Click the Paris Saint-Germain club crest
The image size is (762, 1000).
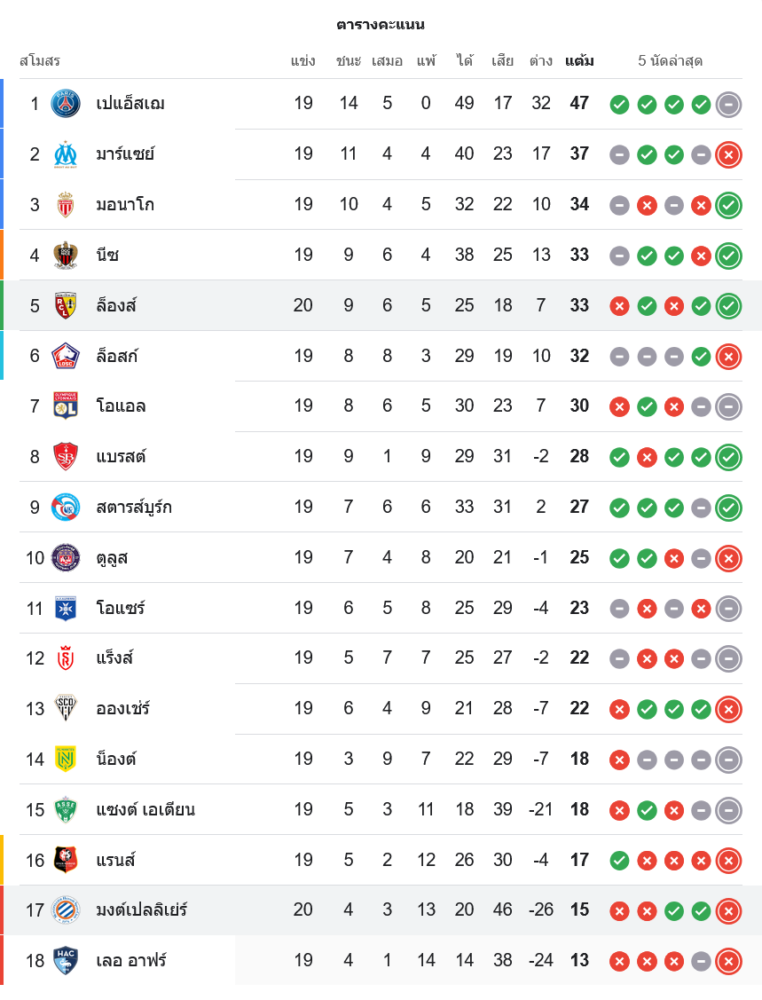pyautogui.click(x=66, y=103)
